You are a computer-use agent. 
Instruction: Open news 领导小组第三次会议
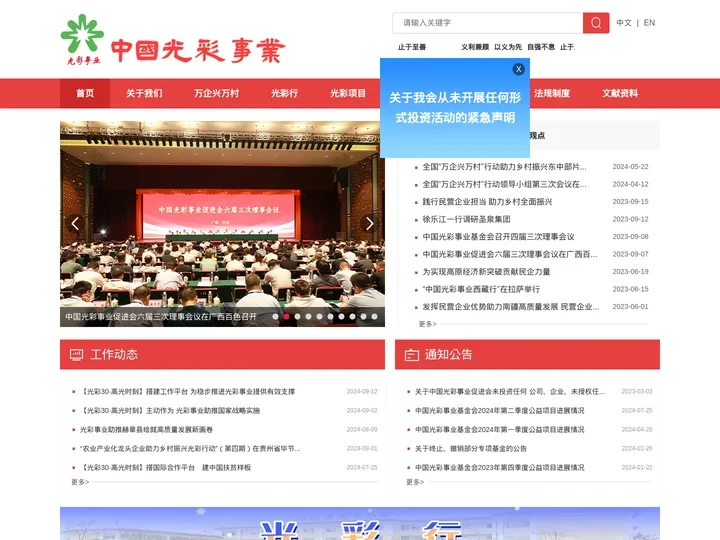504,184
